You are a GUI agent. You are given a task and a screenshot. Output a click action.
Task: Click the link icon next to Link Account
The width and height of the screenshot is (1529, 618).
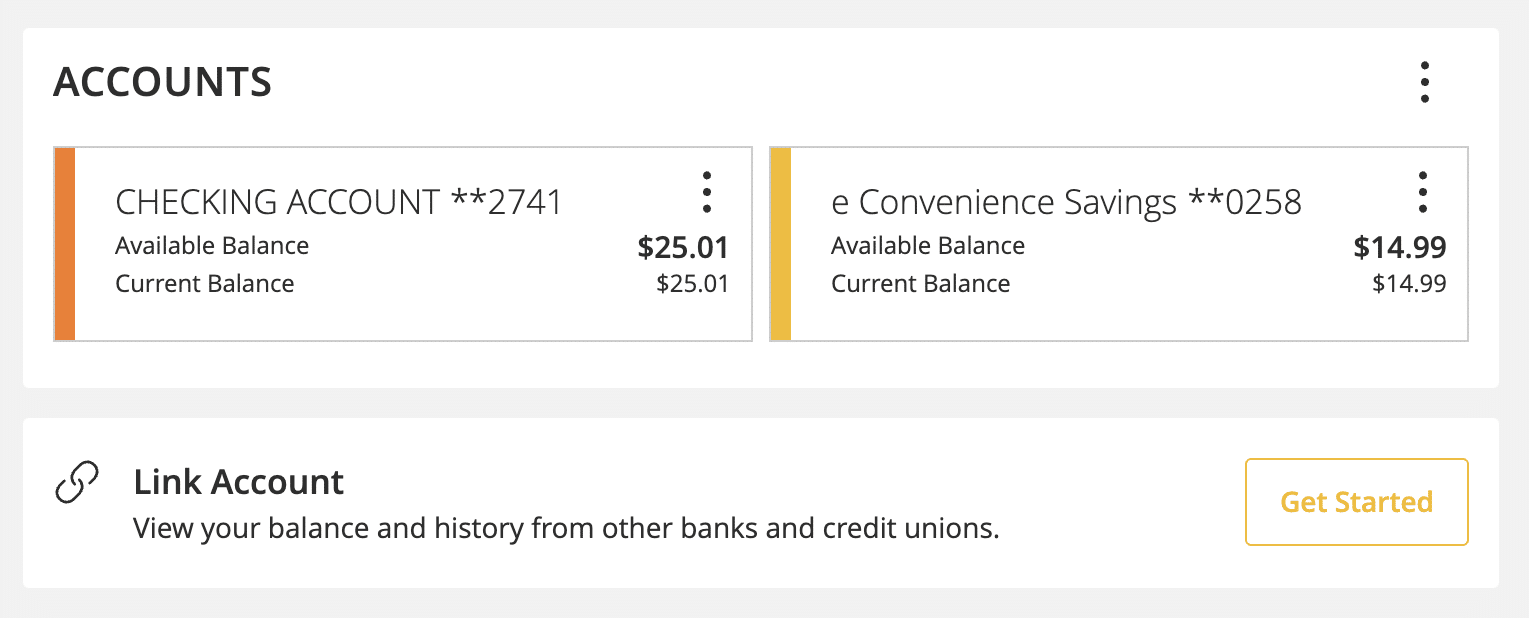pyautogui.click(x=75, y=482)
